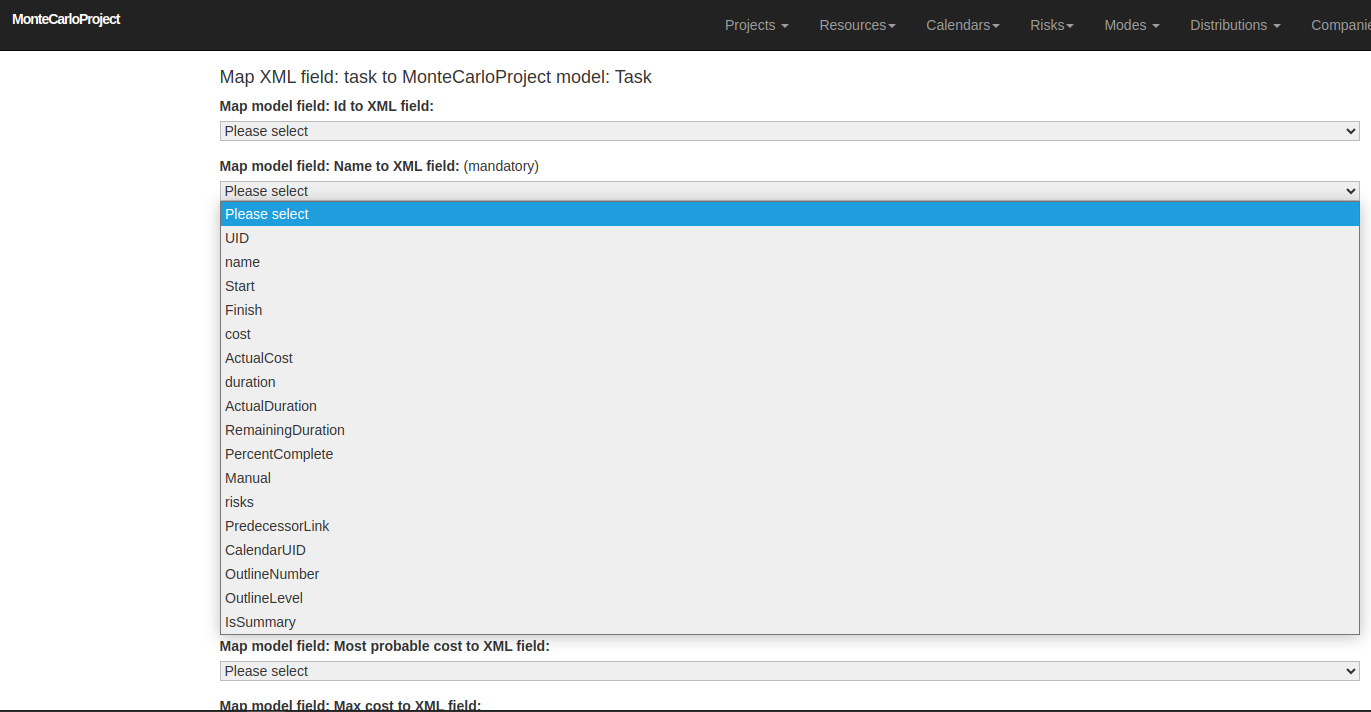Open the Projects navigation dropdown
Image resolution: width=1371 pixels, height=712 pixels.
click(755, 25)
